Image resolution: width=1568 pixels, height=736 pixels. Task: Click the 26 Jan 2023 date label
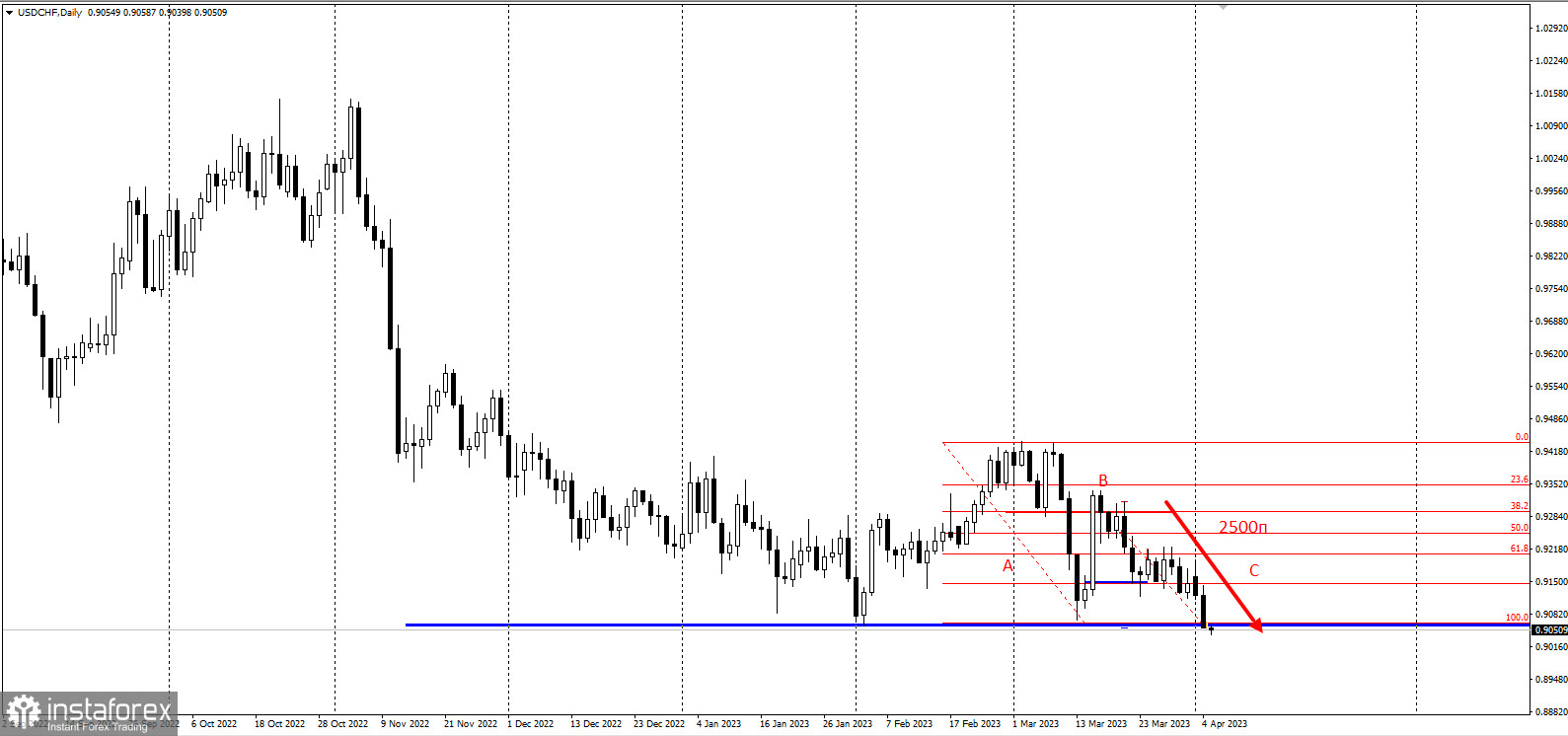[848, 724]
